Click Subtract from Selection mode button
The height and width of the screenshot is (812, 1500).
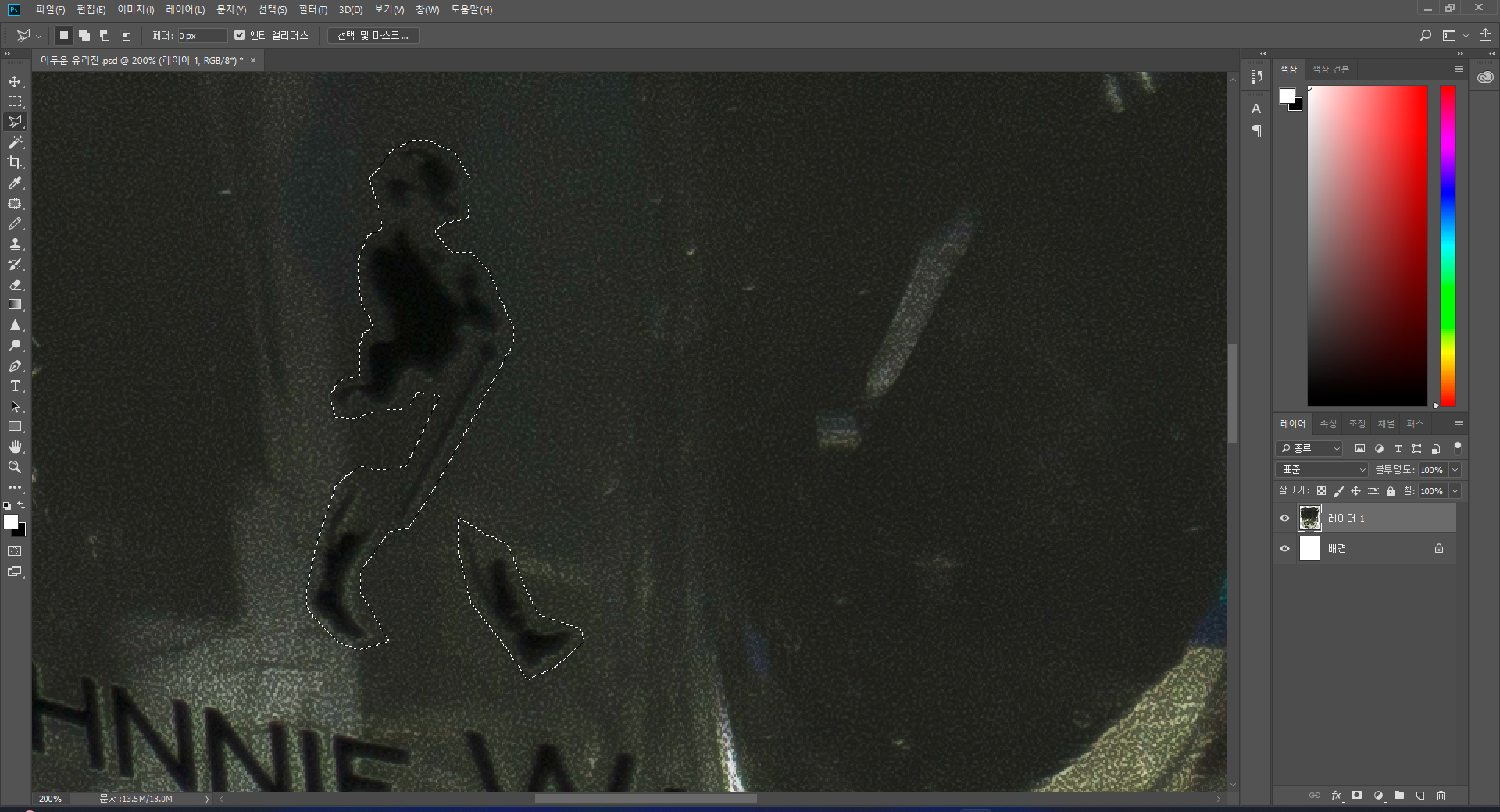pyautogui.click(x=105, y=35)
